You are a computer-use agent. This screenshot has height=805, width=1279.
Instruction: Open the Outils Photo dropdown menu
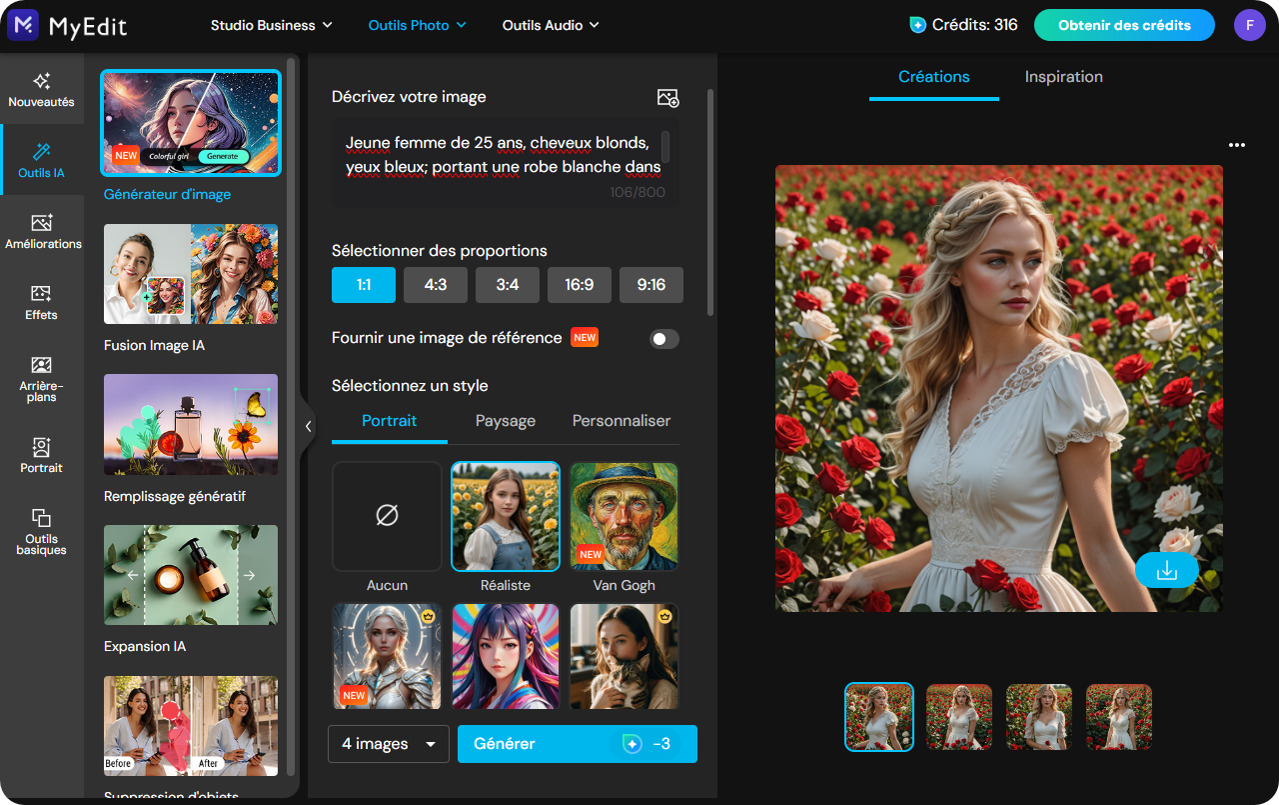[x=417, y=25]
